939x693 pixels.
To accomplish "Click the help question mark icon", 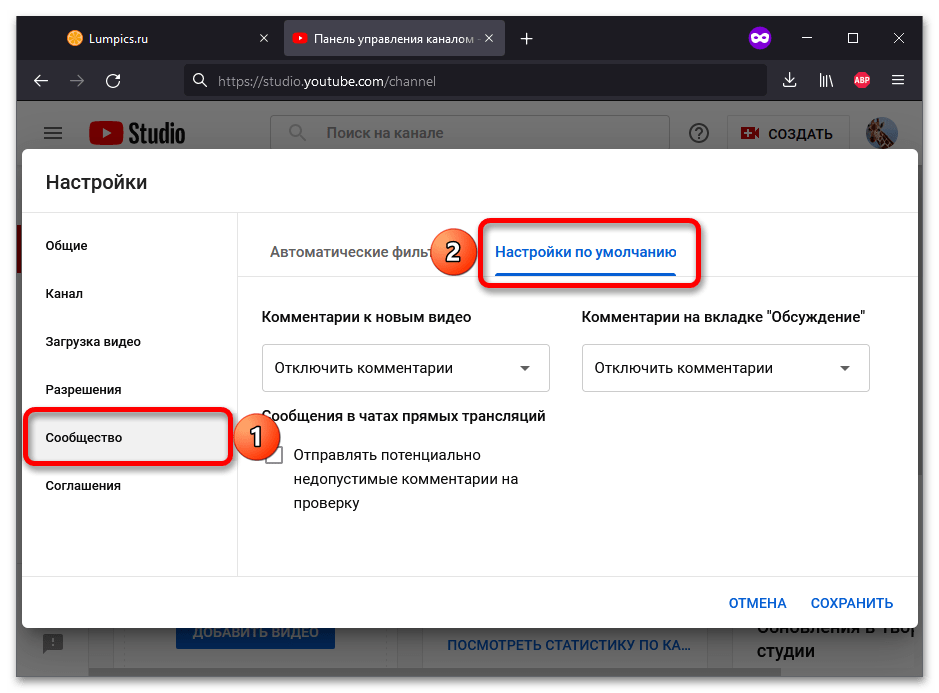I will pos(698,133).
